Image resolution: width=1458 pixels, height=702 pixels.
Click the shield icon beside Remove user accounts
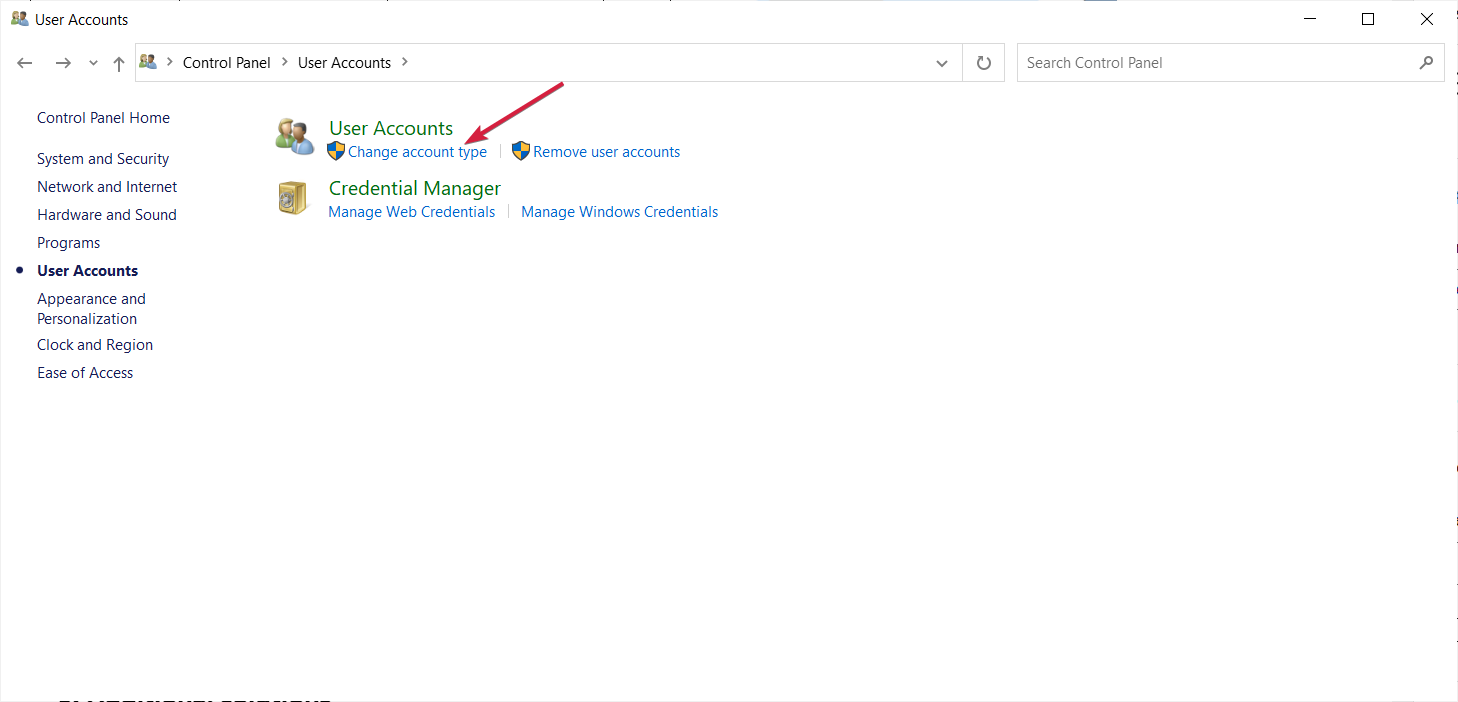click(521, 151)
